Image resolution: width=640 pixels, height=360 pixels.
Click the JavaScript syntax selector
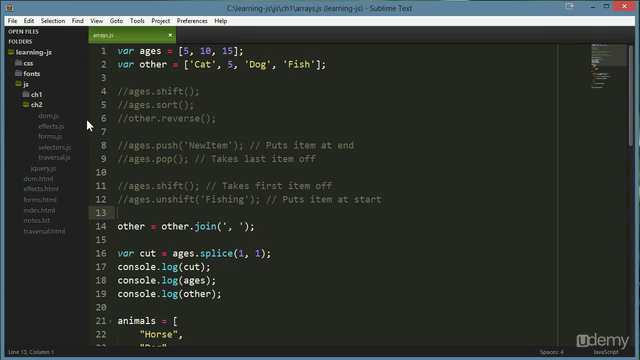(x=606, y=352)
